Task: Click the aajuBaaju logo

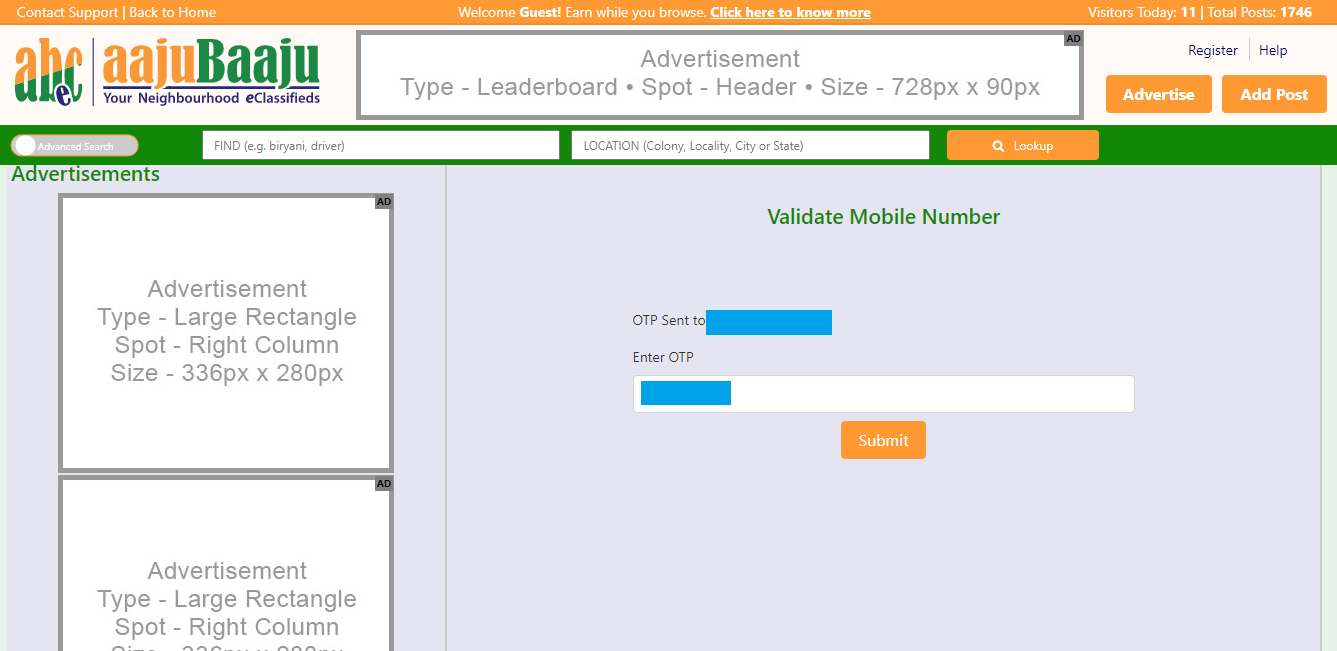Action: [x=167, y=73]
